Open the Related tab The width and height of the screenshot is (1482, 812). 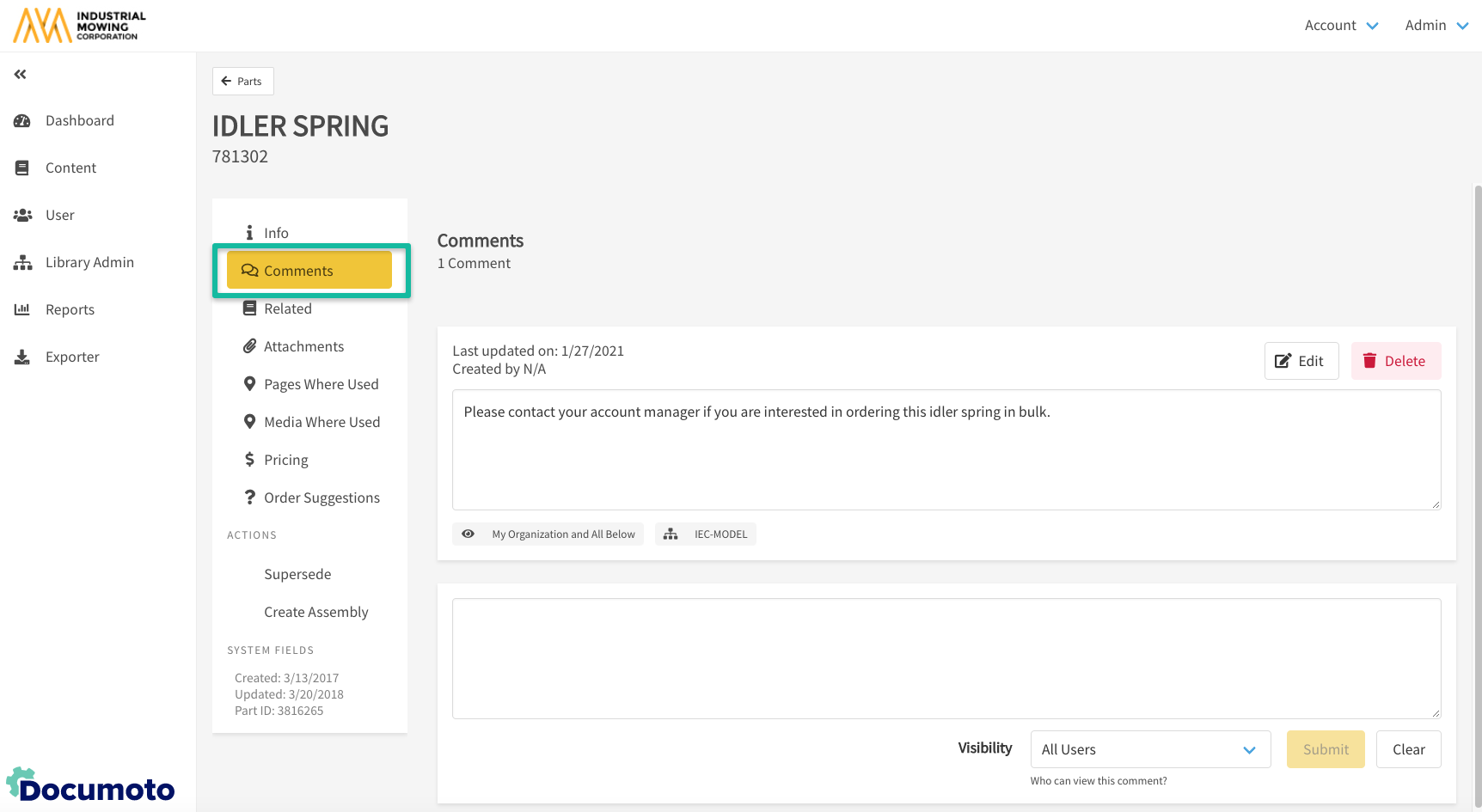tap(287, 308)
